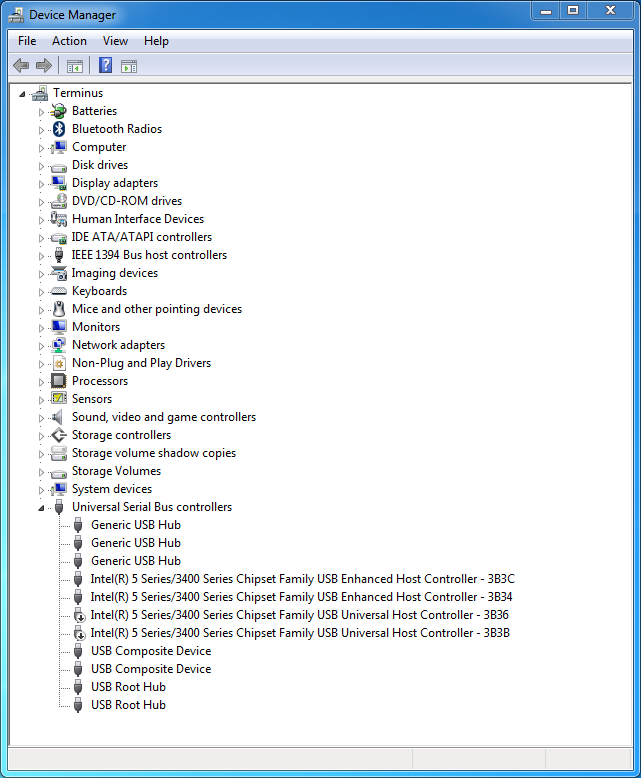Select the Sensors text label

coord(92,399)
